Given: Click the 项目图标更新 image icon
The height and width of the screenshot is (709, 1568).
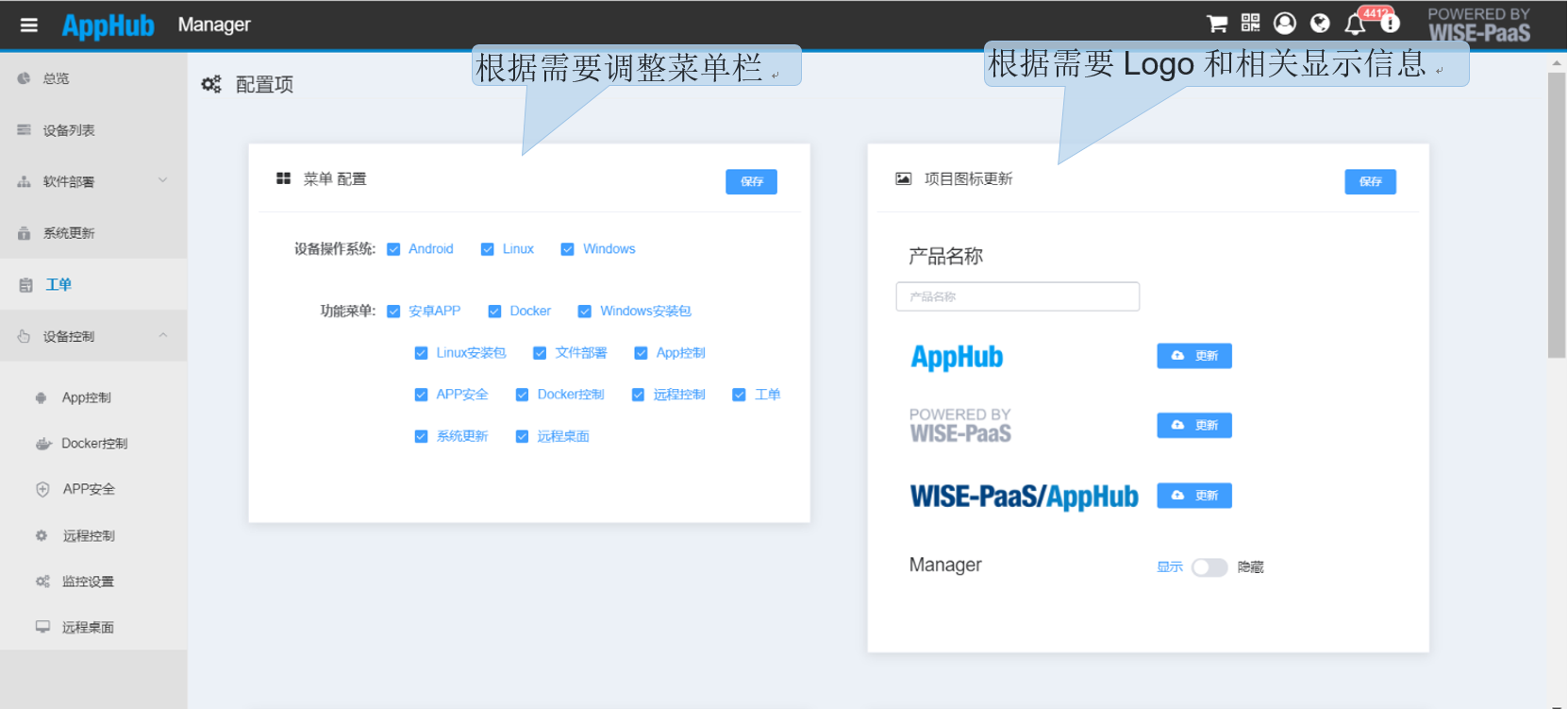Looking at the screenshot, I should [x=903, y=178].
